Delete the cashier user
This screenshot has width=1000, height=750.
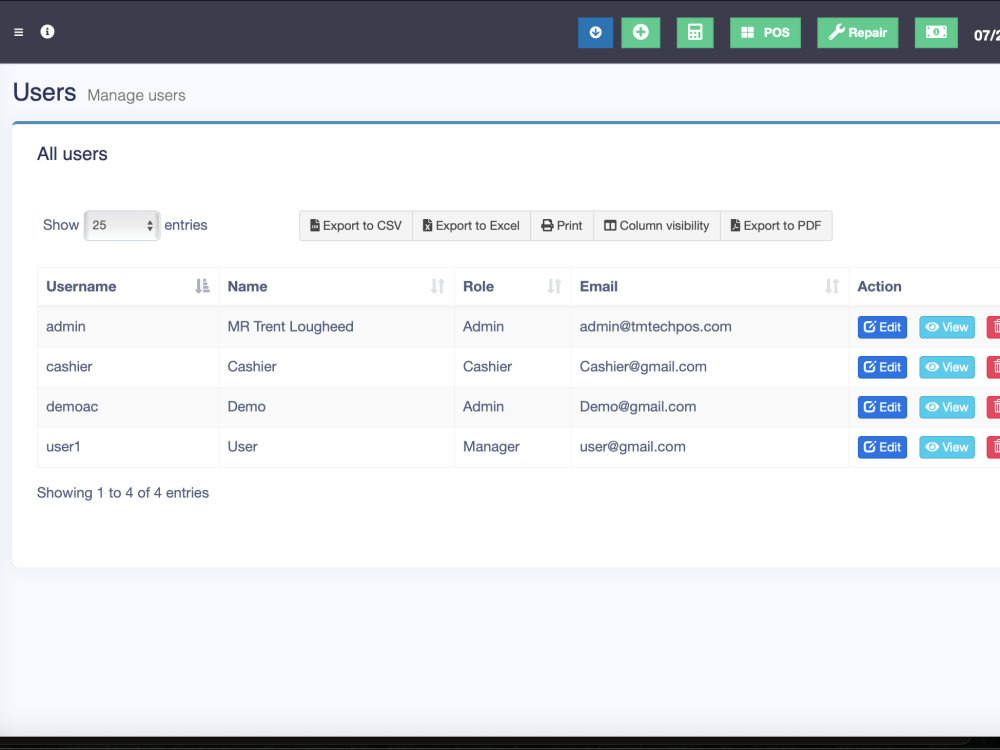pos(994,367)
